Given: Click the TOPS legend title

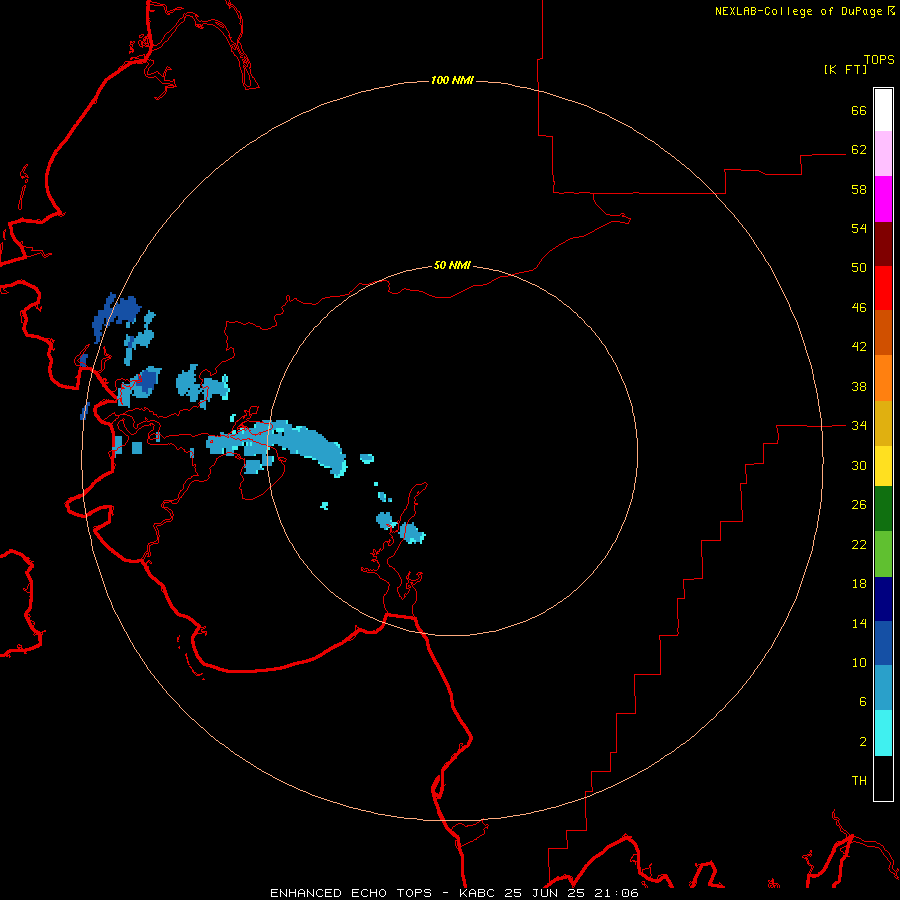Looking at the screenshot, I should (879, 60).
